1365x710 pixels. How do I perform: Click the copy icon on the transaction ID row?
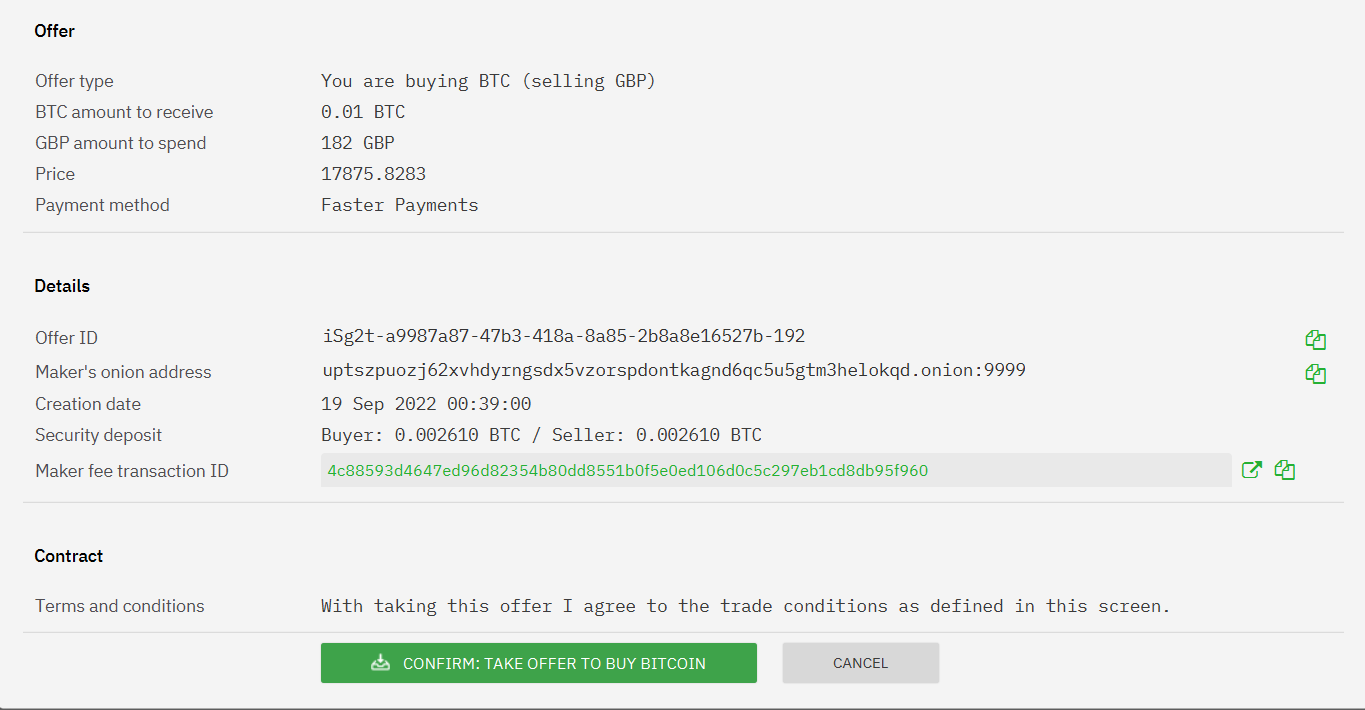pos(1285,469)
